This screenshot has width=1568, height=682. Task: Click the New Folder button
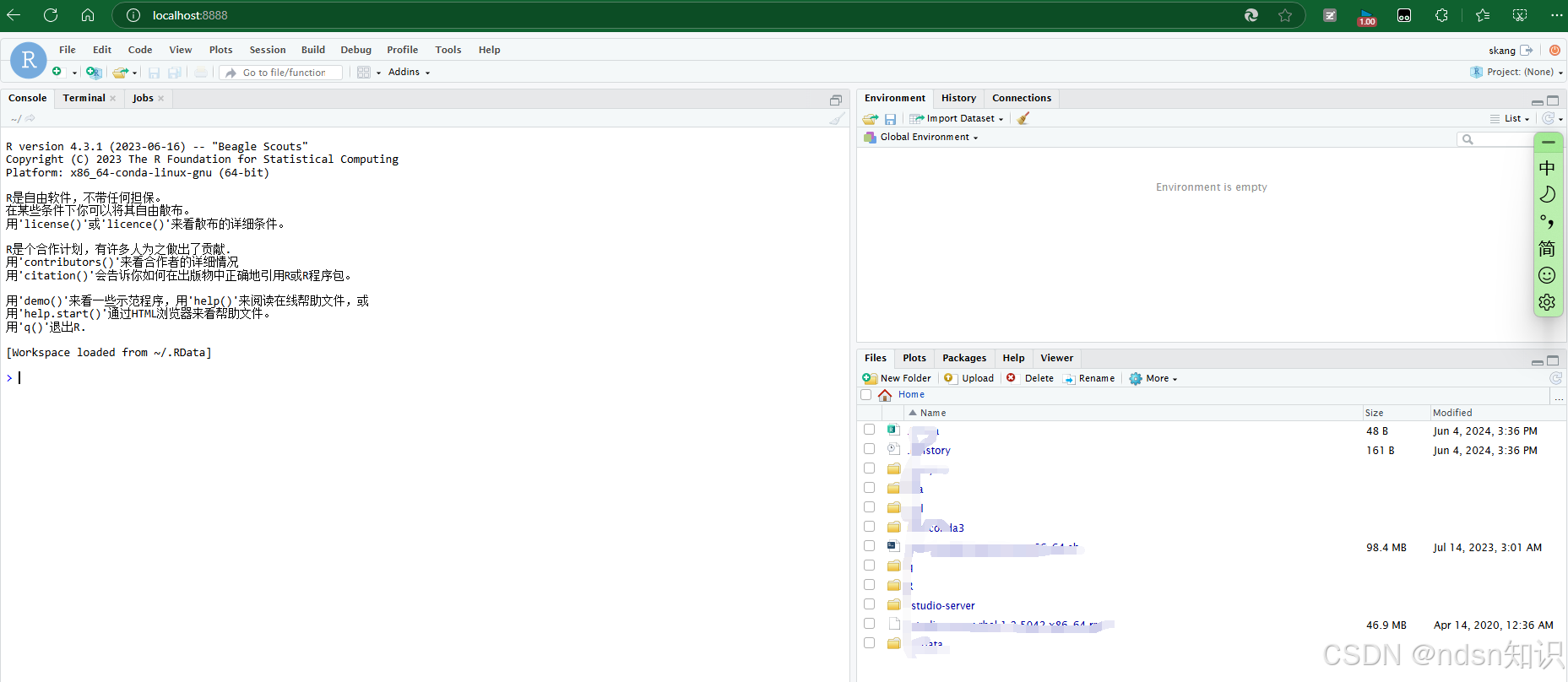(897, 378)
